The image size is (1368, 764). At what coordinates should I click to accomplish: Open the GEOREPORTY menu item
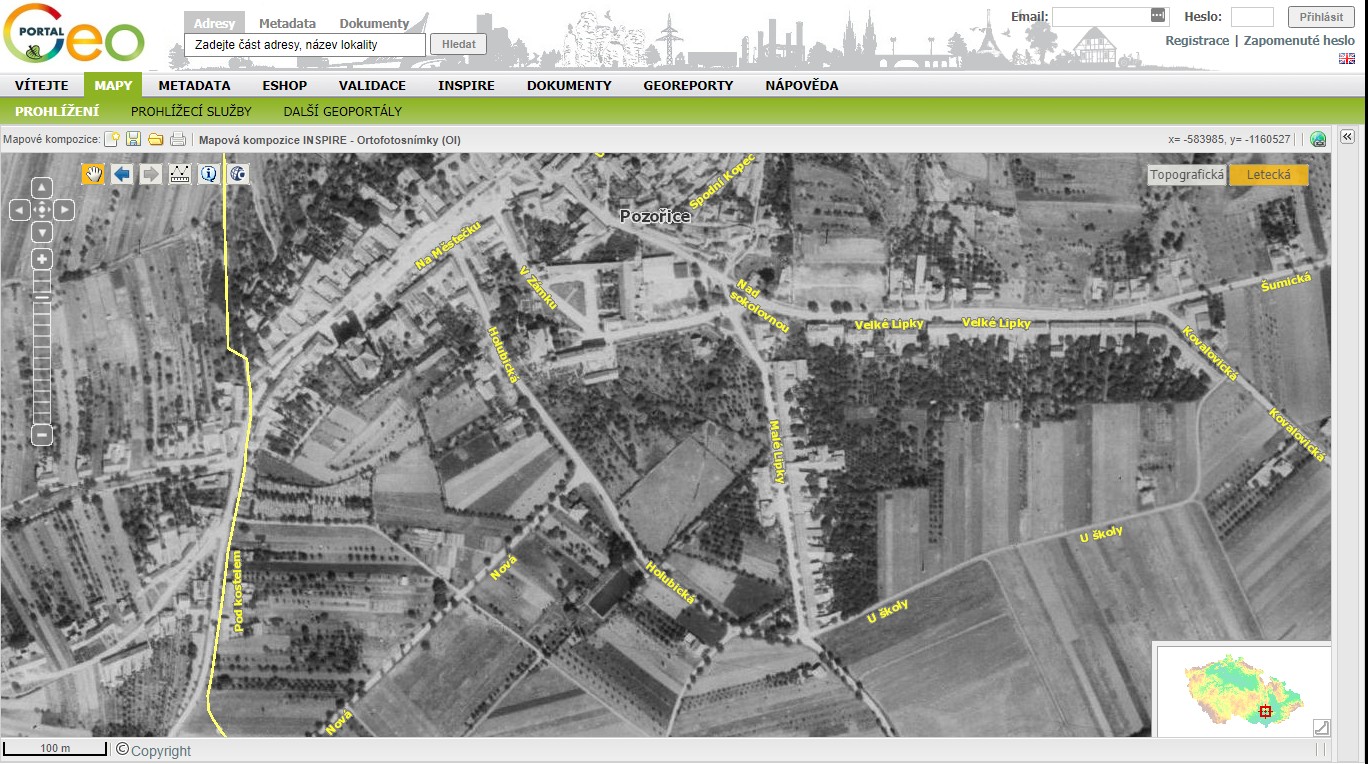pos(688,85)
